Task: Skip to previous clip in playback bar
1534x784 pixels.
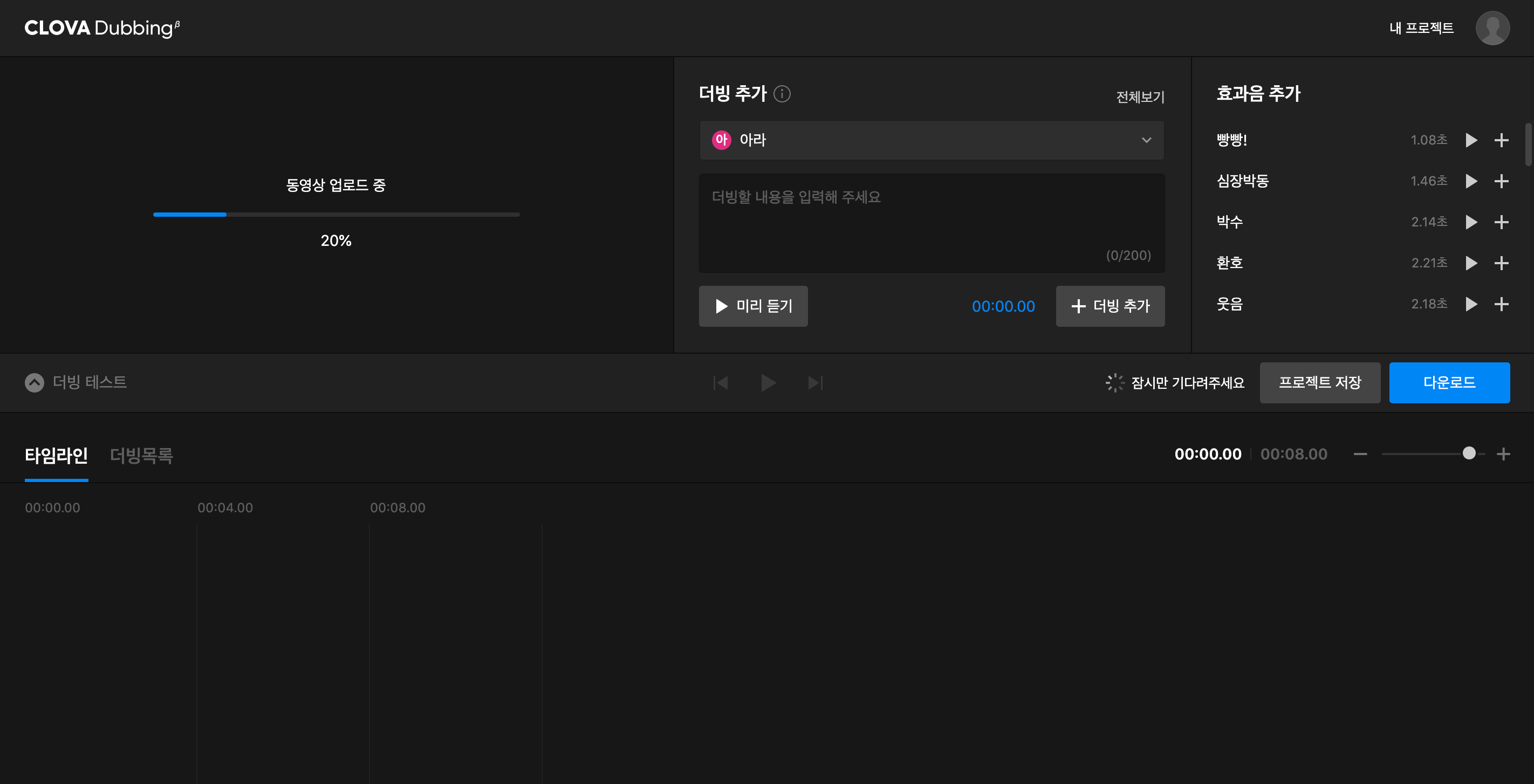Action: (x=721, y=383)
